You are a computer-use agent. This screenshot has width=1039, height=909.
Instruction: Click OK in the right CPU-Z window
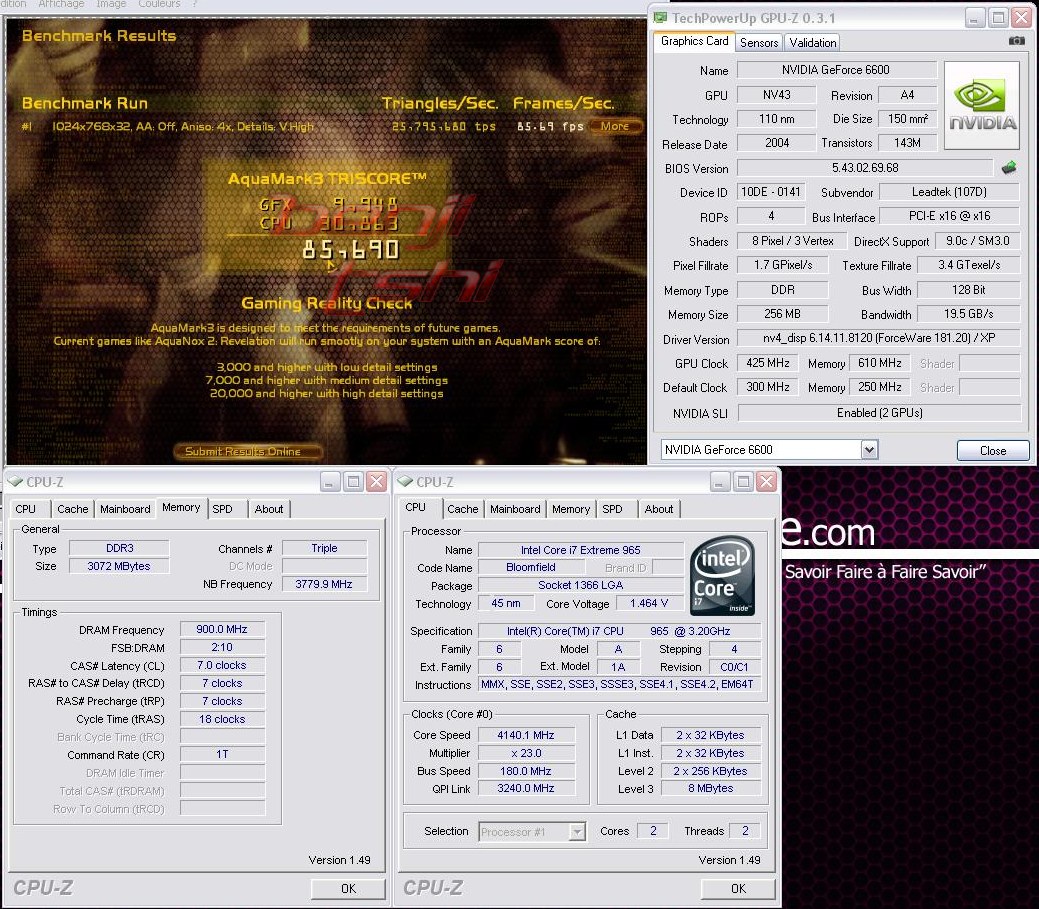point(738,888)
